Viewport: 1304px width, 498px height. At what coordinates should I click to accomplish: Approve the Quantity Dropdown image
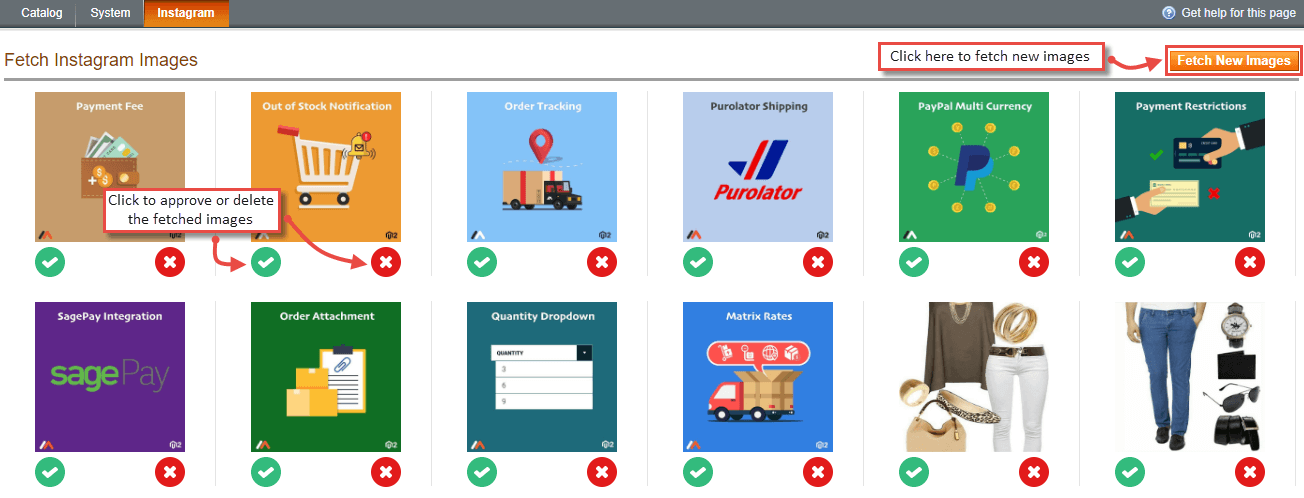pos(482,472)
